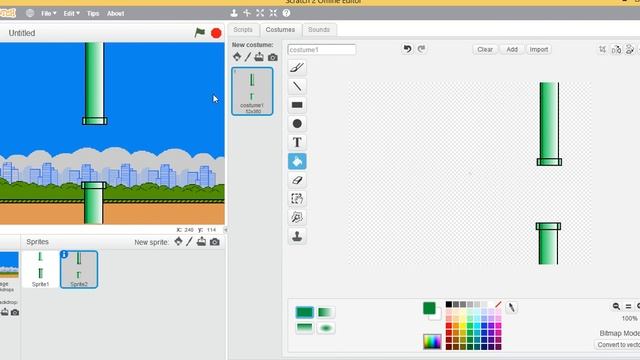Select costume1 thumbnail in costume list

(x=252, y=91)
